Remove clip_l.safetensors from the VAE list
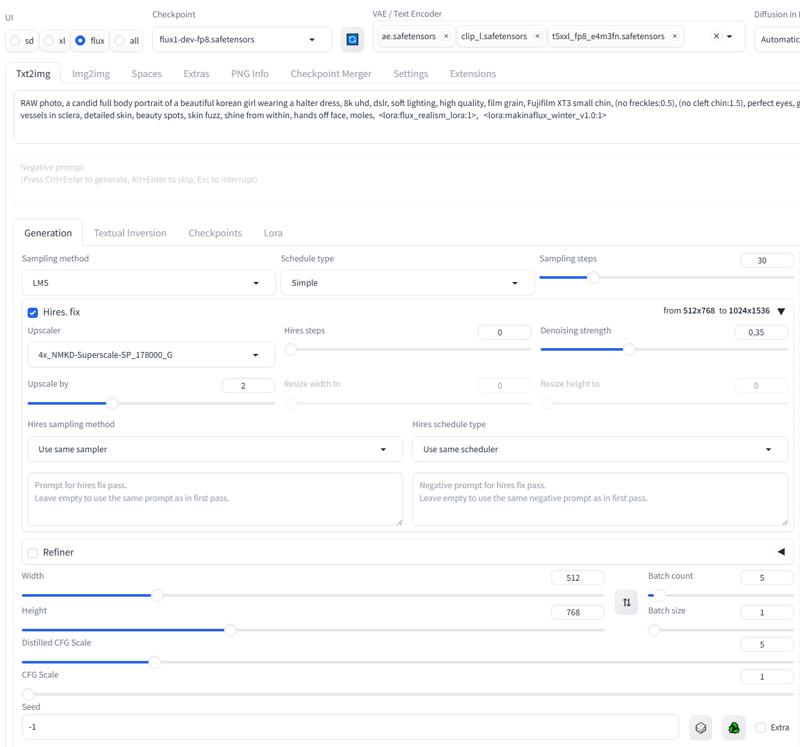 click(537, 36)
